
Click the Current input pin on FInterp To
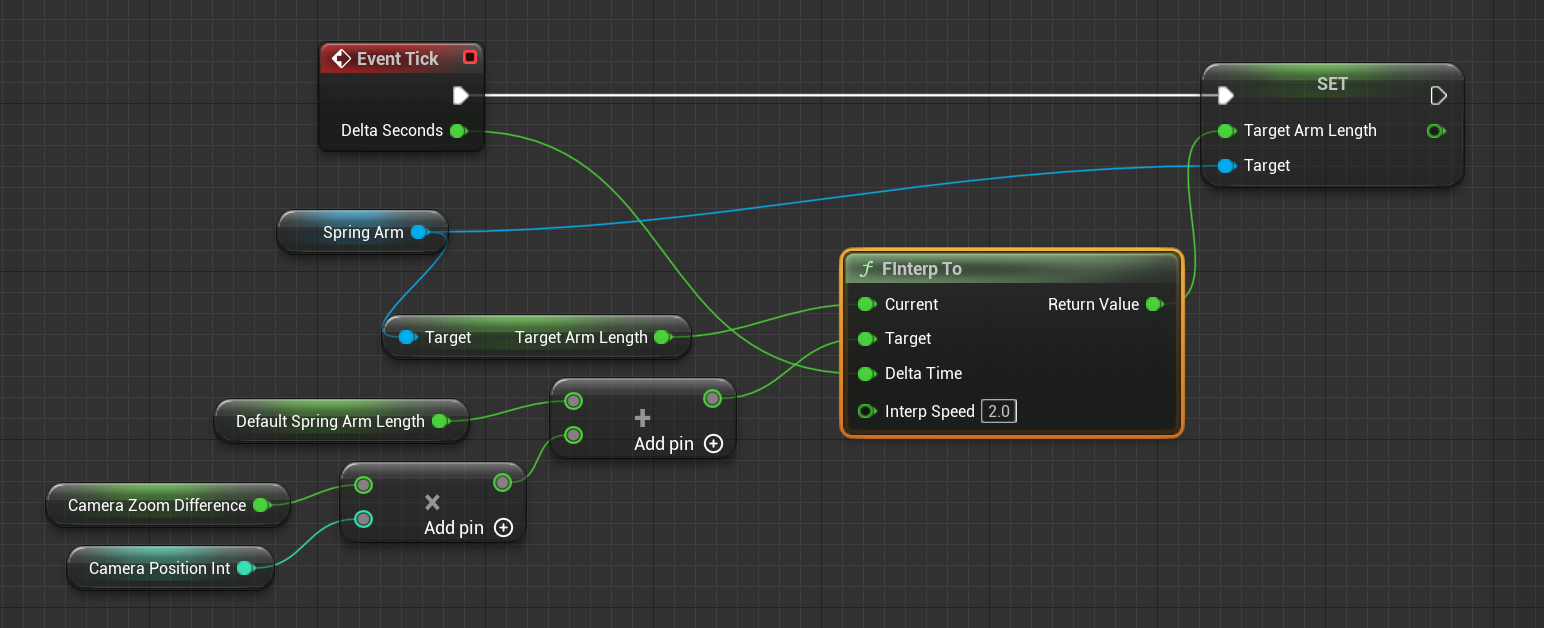click(x=866, y=304)
